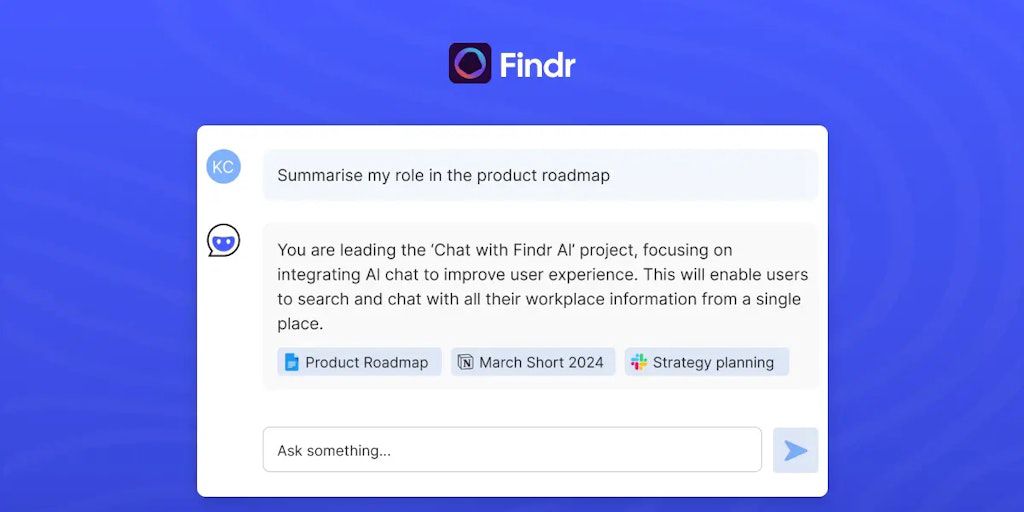1024x512 pixels.
Task: Open the March Short 2024 source label
Action: pos(541,362)
